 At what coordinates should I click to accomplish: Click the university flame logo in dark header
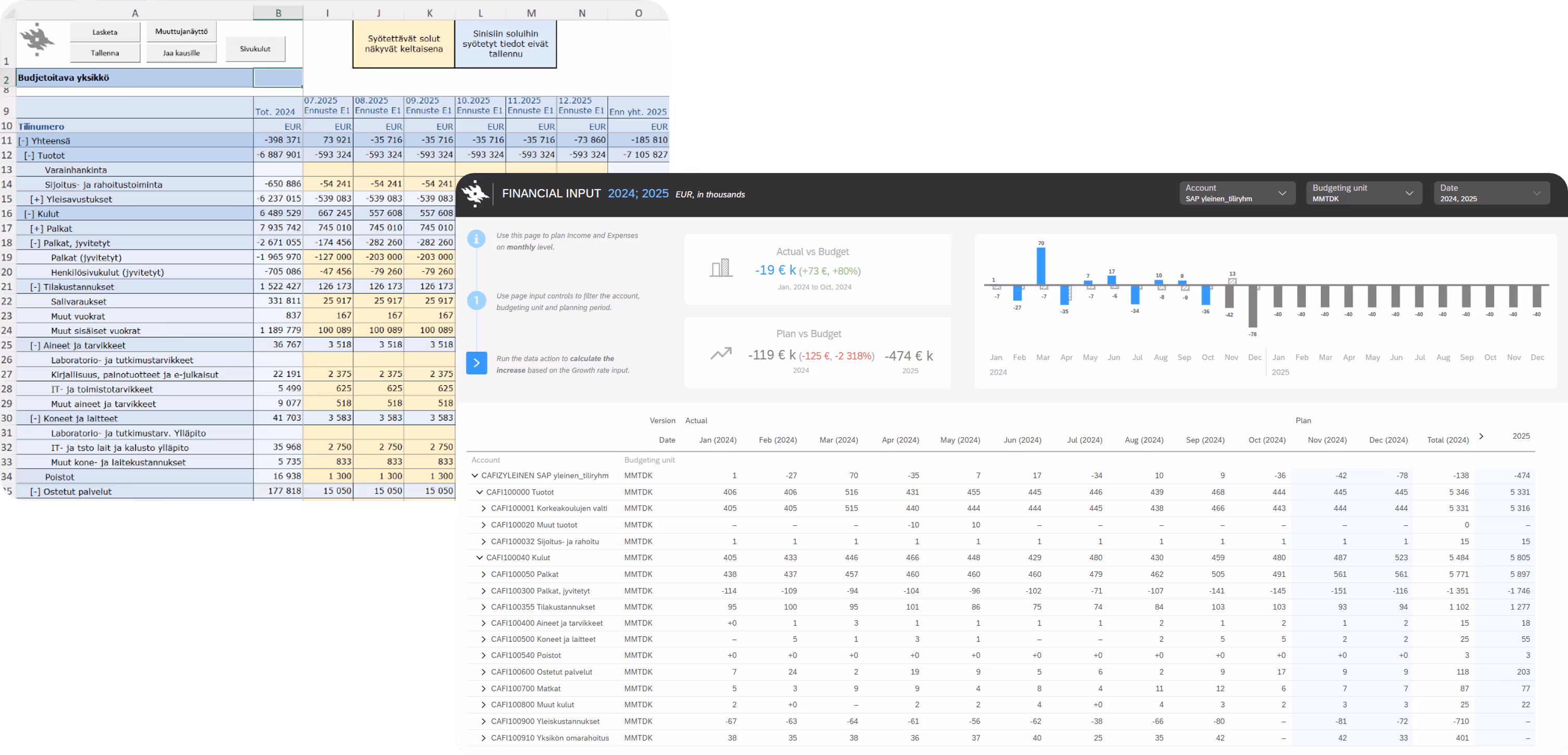tap(475, 194)
